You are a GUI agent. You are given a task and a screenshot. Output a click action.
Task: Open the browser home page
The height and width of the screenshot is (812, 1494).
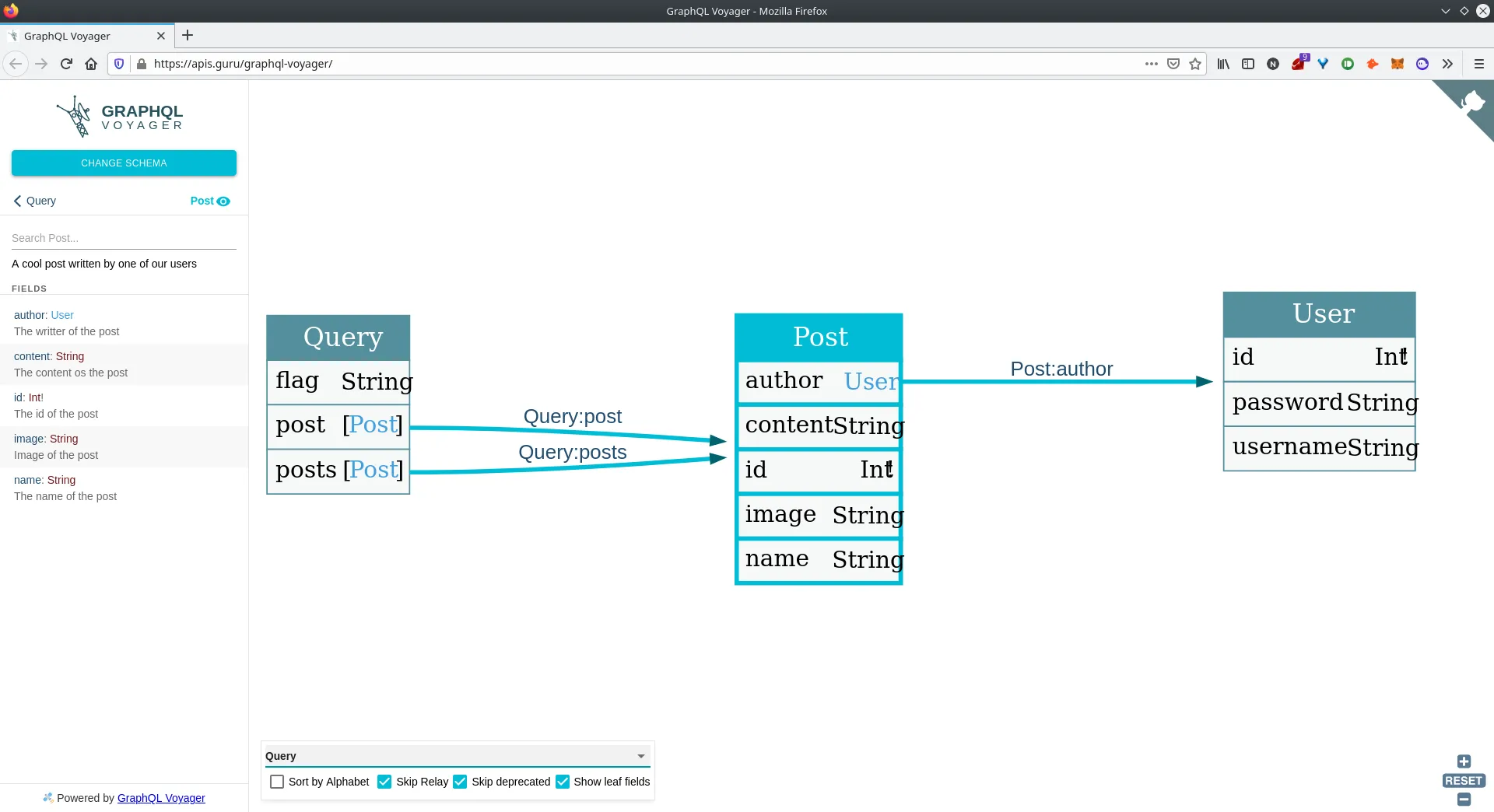(x=91, y=64)
